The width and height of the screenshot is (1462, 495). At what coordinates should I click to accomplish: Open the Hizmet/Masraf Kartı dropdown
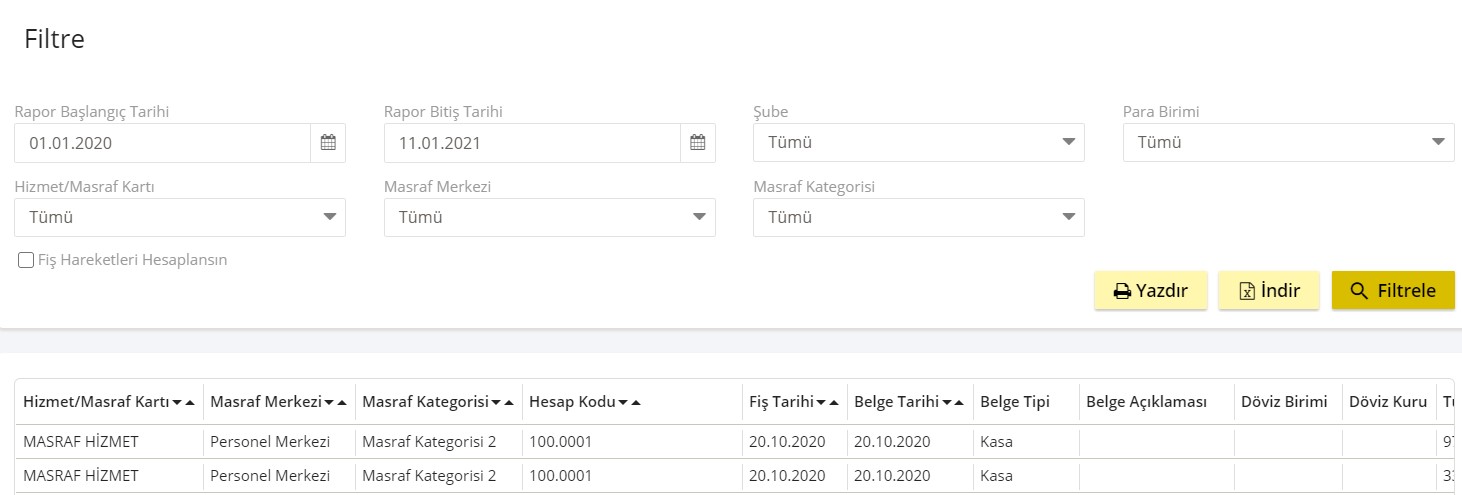click(x=180, y=217)
